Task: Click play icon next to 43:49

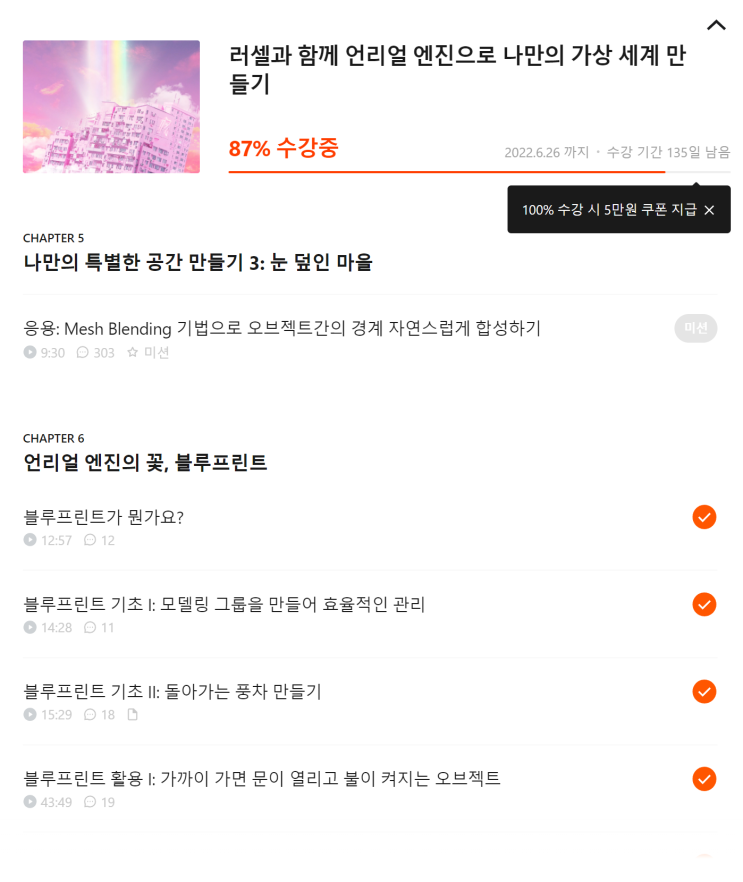Action: pyautogui.click(x=30, y=802)
